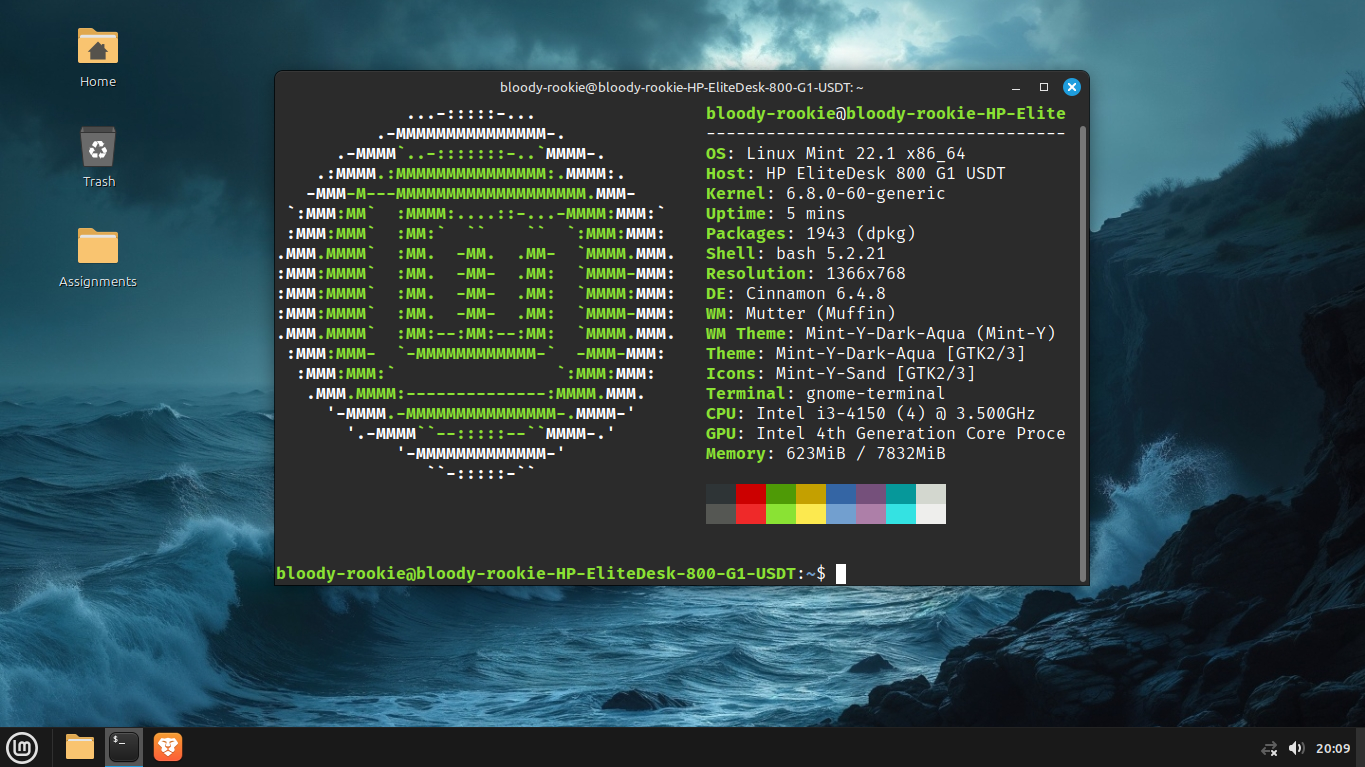Click the white neofetch color block
The image size is (1365, 767).
coord(931,514)
